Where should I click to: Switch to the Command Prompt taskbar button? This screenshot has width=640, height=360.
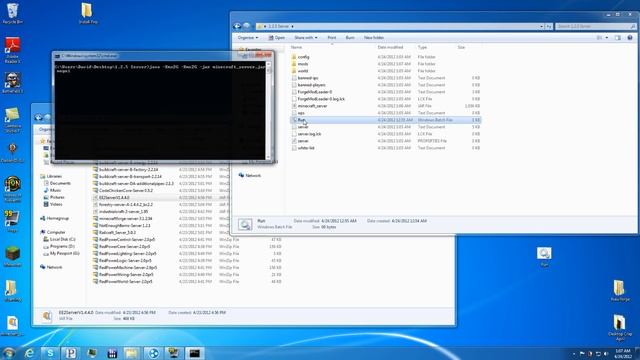[195, 353]
